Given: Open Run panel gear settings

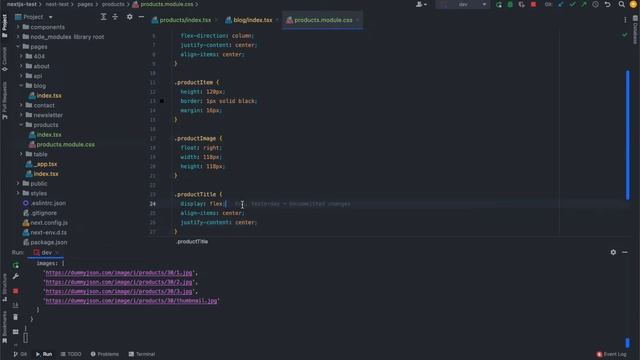Looking at the screenshot, I should (x=613, y=252).
